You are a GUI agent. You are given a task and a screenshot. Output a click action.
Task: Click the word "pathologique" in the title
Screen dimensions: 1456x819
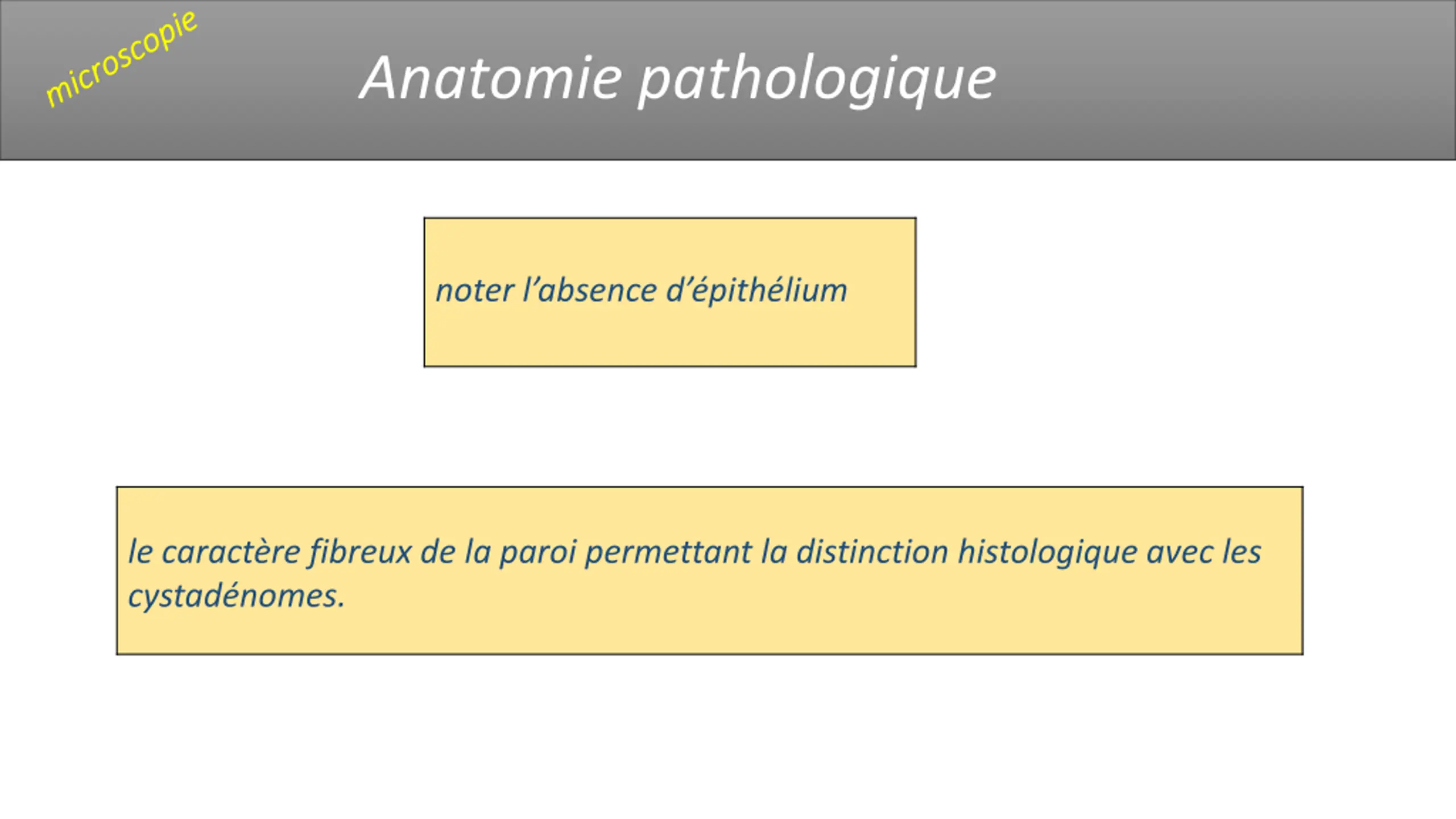click(x=817, y=81)
